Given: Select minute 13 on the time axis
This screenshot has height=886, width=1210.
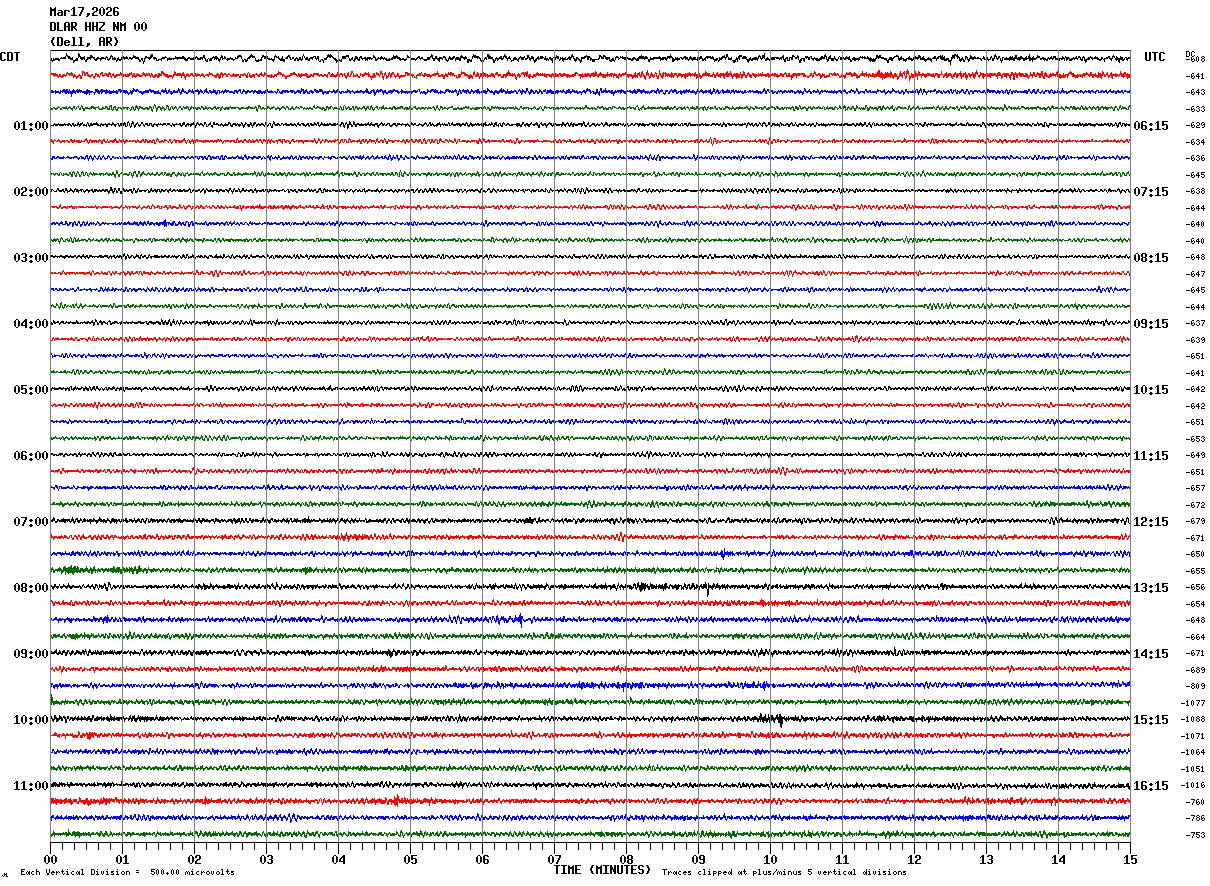Looking at the screenshot, I should 986,859.
